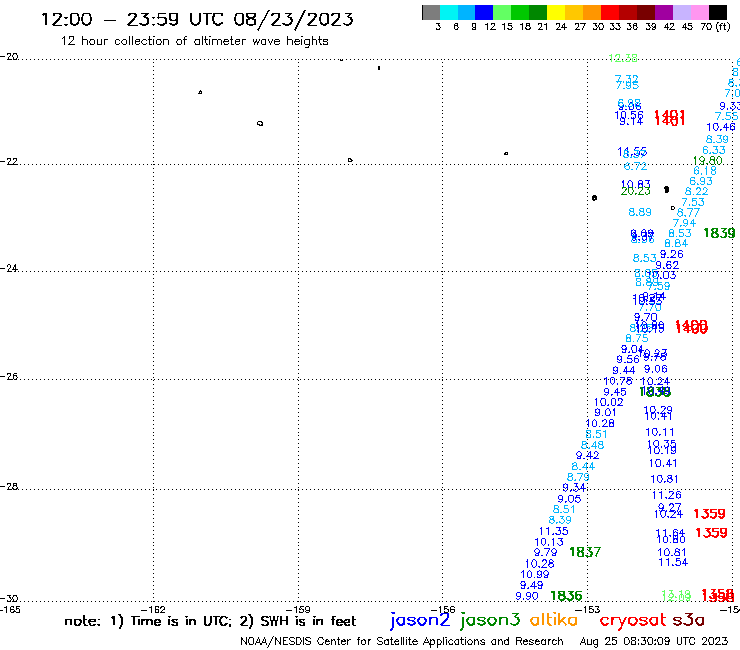740x650 pixels.
Task: Click the 6.18 wave height reading
Action: 705,171
